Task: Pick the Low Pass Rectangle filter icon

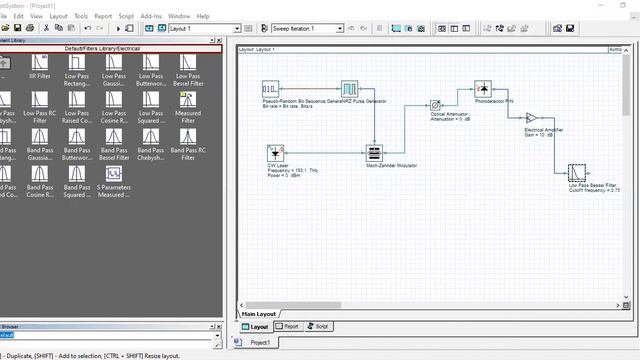Action: point(77,62)
